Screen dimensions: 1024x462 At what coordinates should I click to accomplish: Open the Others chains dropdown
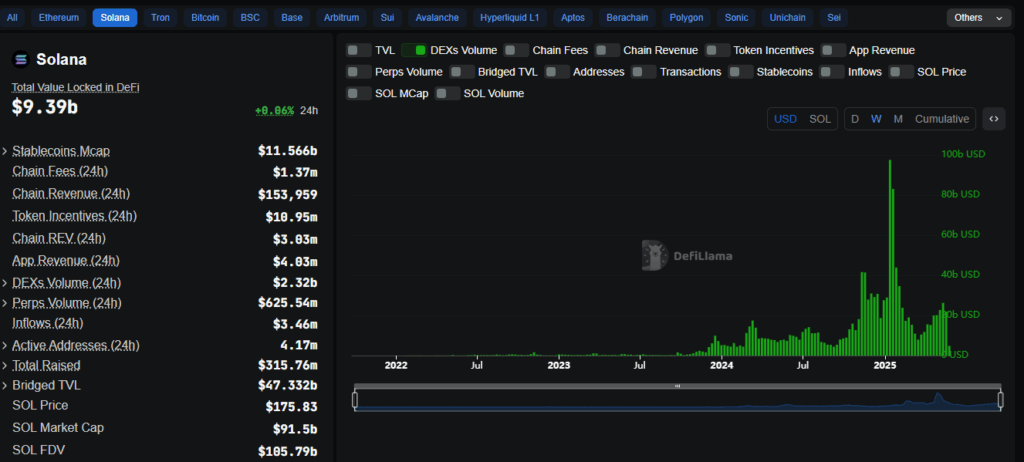tap(978, 18)
